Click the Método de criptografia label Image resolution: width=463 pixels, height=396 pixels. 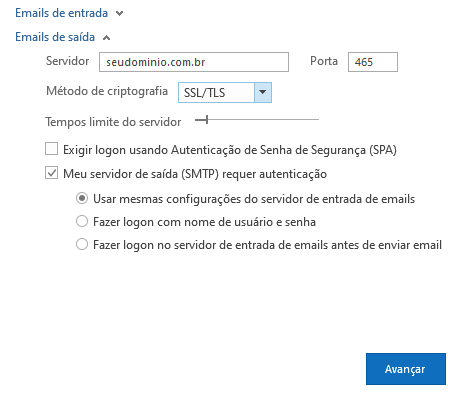pyautogui.click(x=107, y=91)
